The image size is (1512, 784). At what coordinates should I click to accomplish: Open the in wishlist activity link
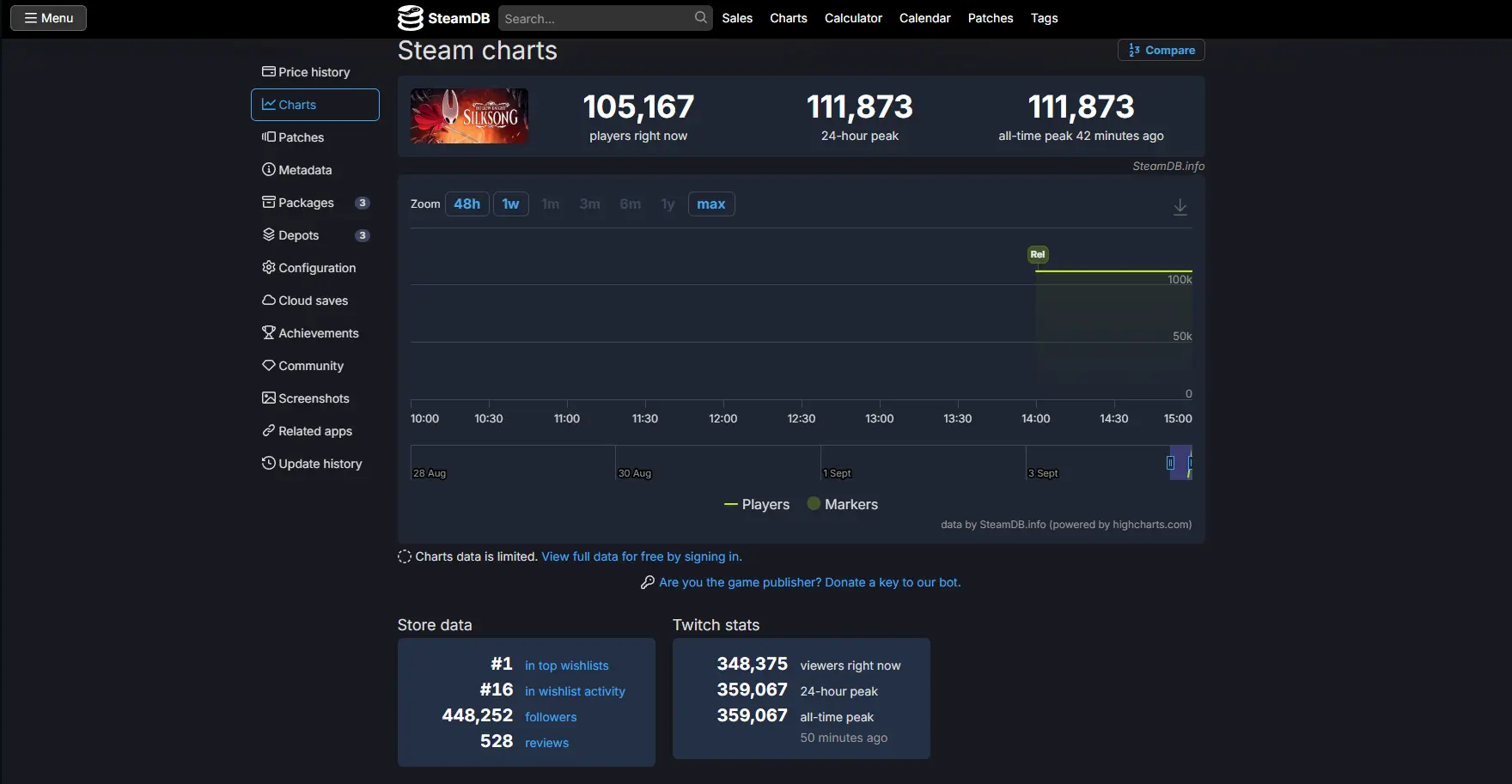(575, 691)
